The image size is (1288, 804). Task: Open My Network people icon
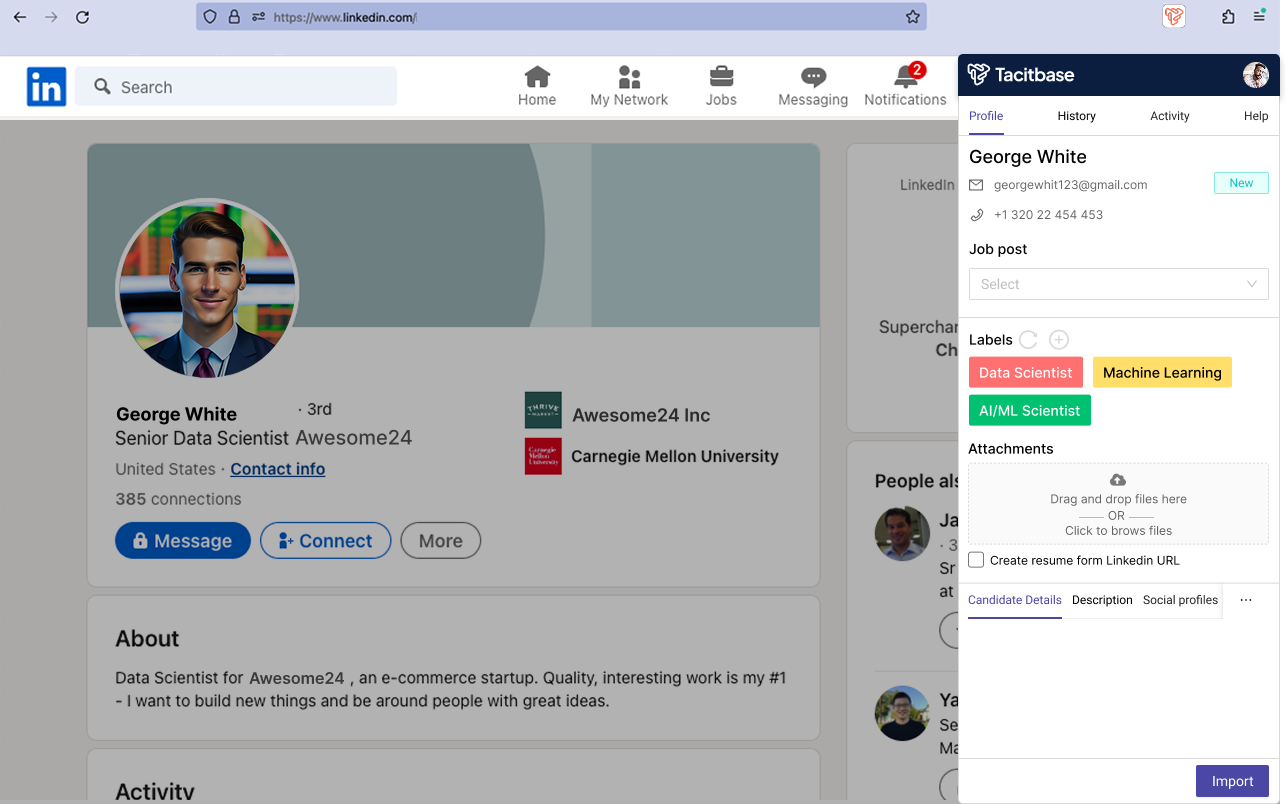pos(629,77)
